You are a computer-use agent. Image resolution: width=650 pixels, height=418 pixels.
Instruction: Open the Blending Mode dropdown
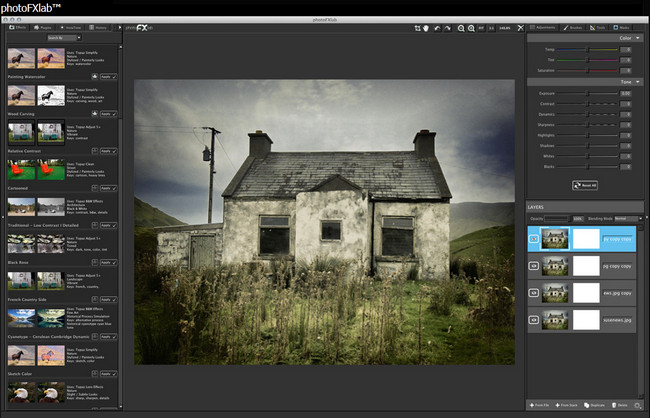click(x=624, y=217)
